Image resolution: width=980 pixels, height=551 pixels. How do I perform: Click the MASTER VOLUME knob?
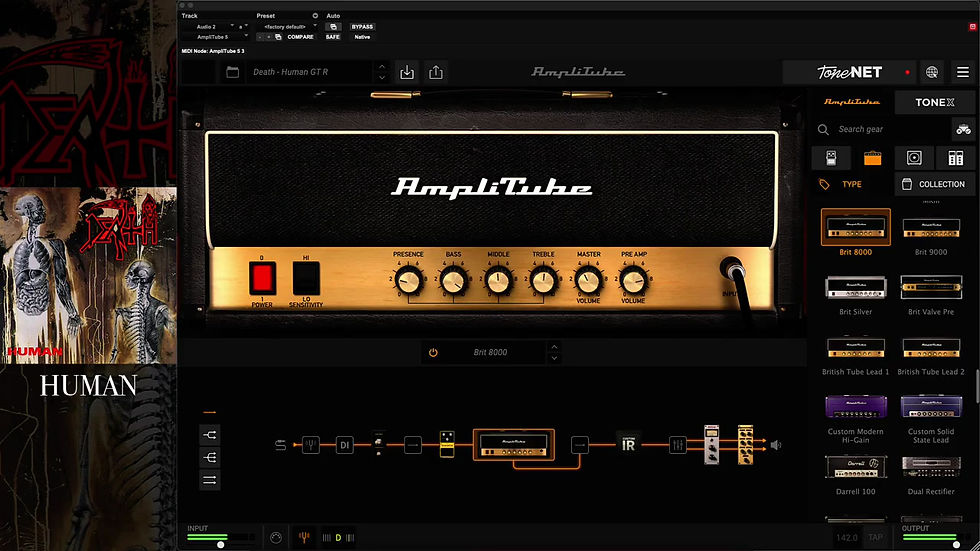(588, 280)
